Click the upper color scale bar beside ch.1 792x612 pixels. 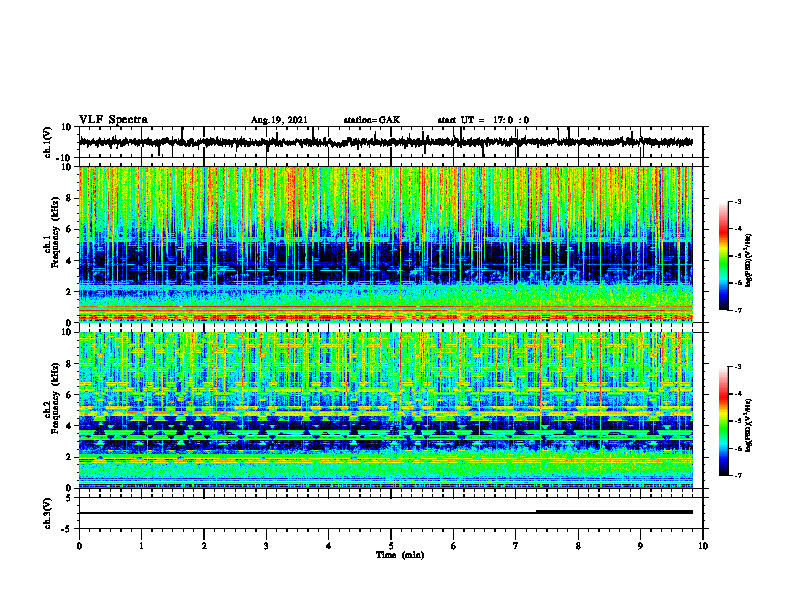(724, 256)
